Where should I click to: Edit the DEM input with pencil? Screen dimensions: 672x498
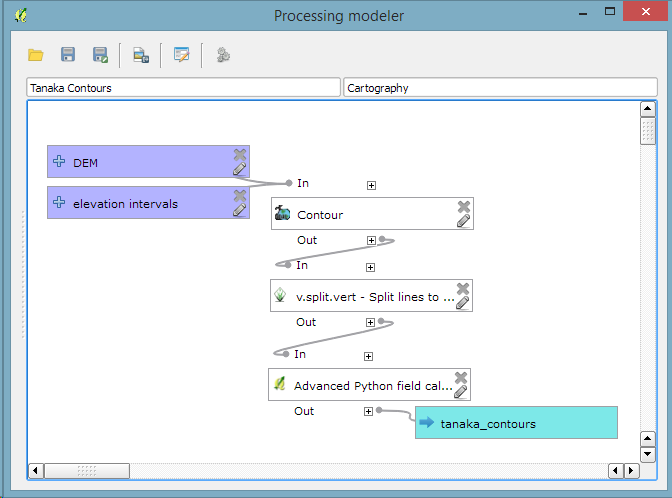coord(240,169)
